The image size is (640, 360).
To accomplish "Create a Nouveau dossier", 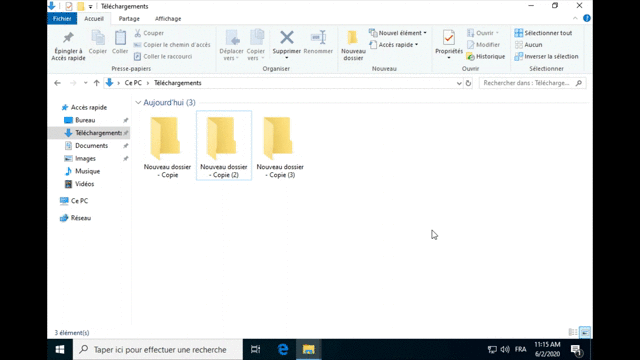I will point(353,45).
